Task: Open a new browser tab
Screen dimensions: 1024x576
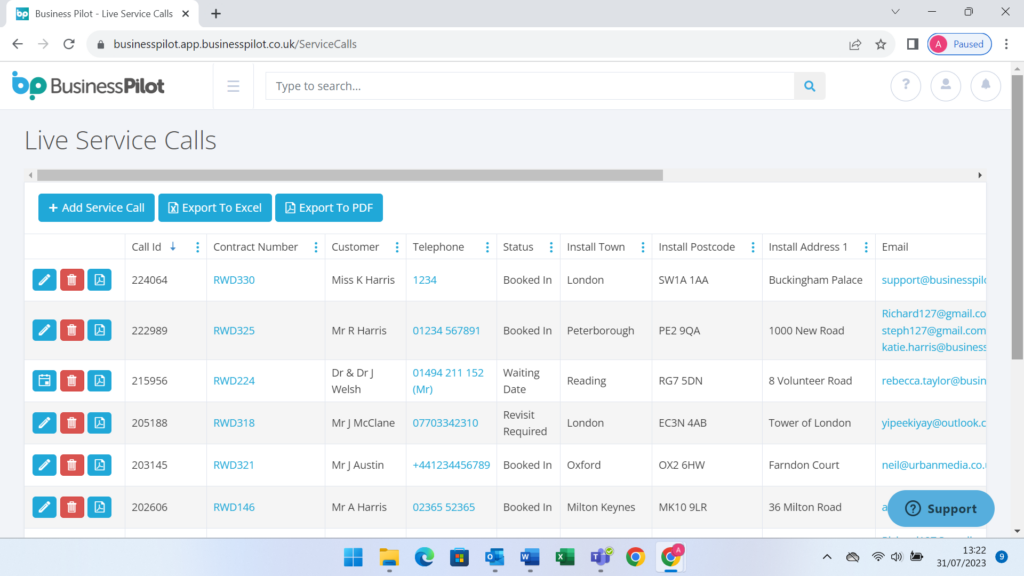Action: (x=216, y=14)
